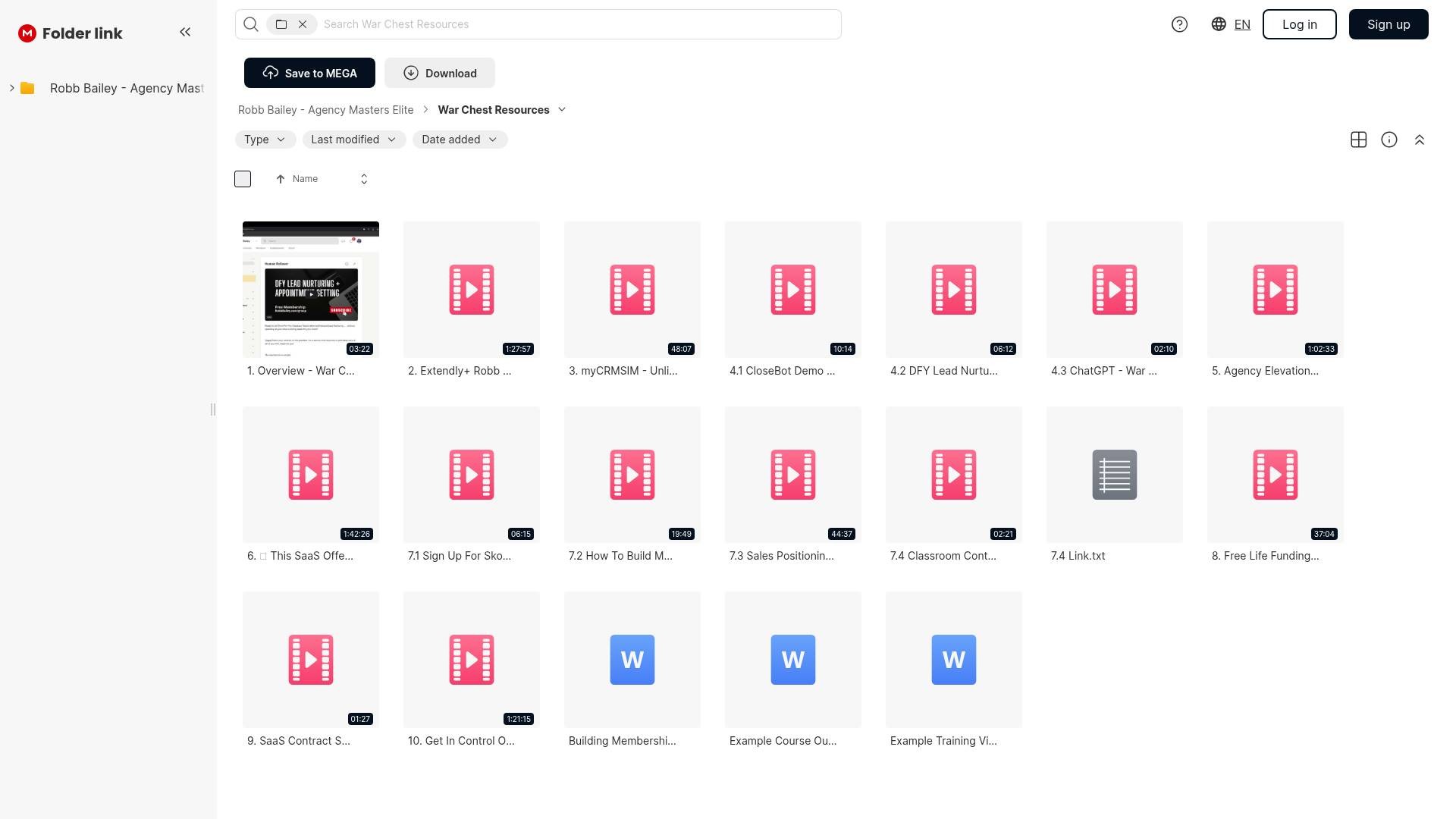Go to Robb Bailey - Agency Masters Elite breadcrumb

click(325, 110)
